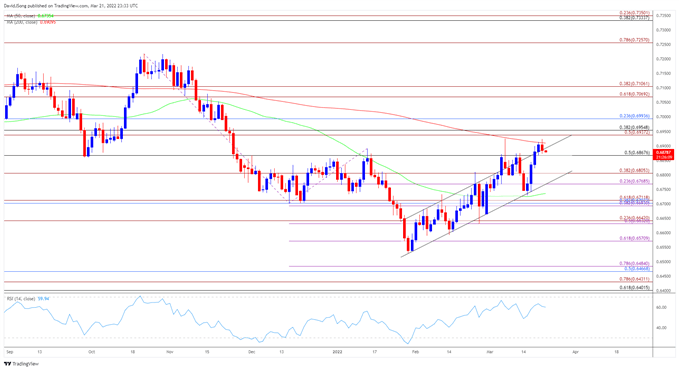Click the 0.618(0.64015) Fibonacci label
679x370 pixels.
click(634, 288)
